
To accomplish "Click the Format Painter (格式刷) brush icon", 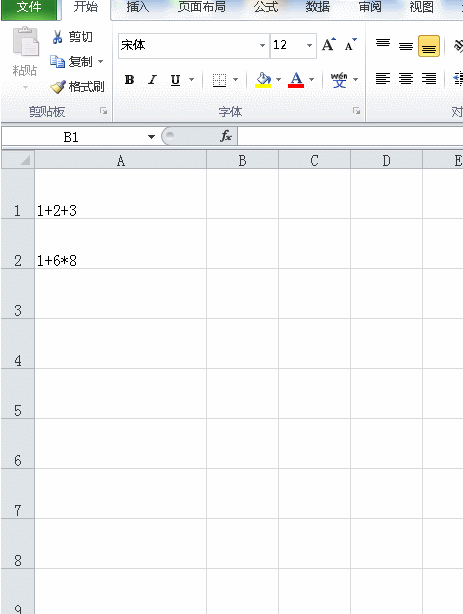I will [58, 87].
